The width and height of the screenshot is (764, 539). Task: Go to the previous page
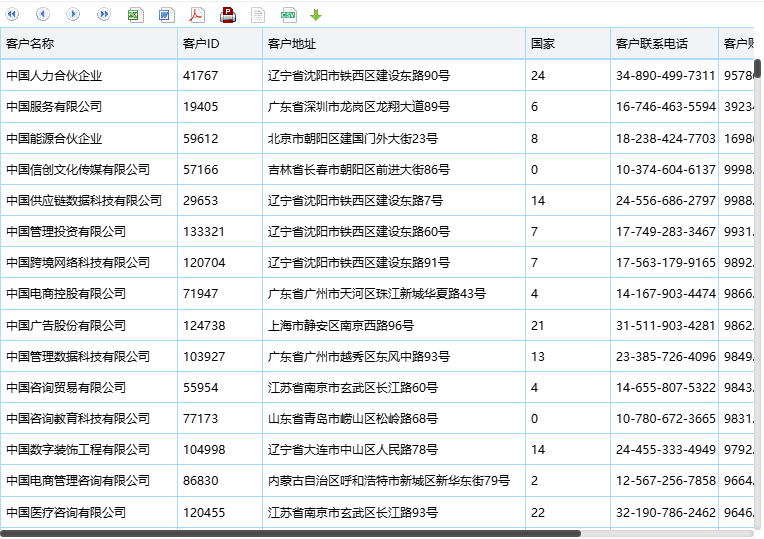pyautogui.click(x=43, y=15)
